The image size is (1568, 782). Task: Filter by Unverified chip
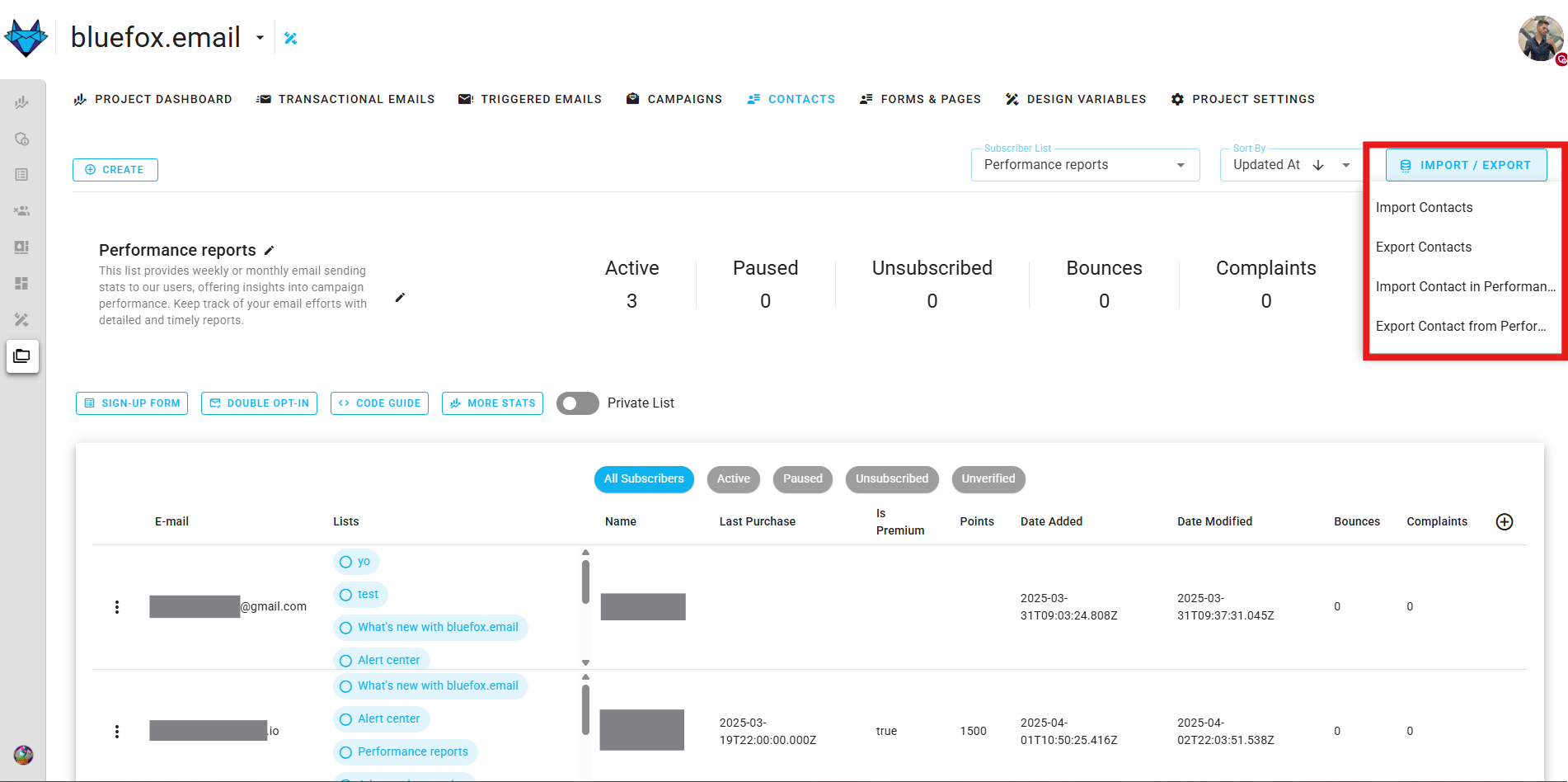(x=988, y=479)
